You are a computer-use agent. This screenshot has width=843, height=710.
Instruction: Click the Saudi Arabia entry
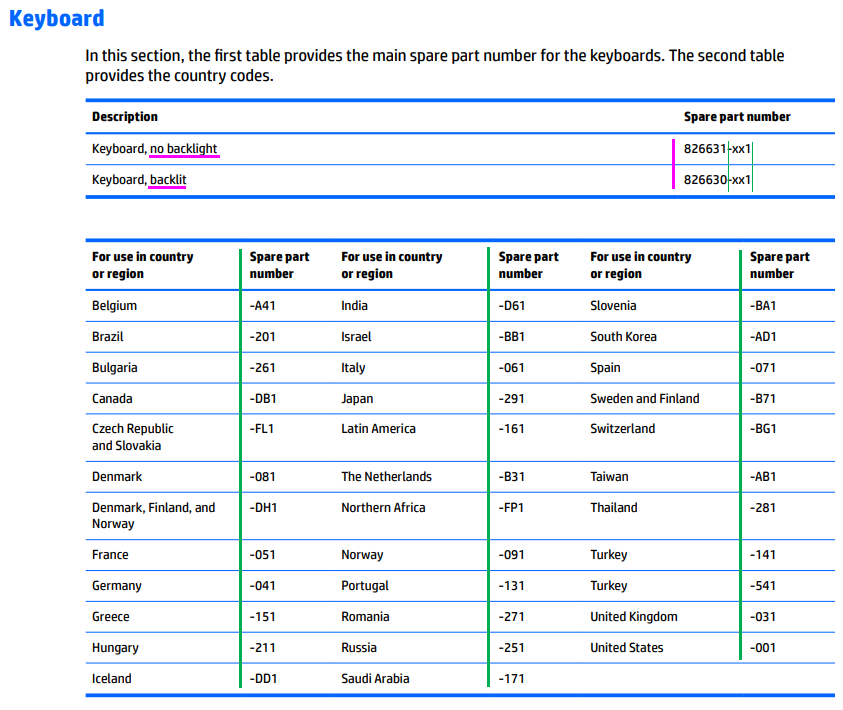click(x=376, y=678)
